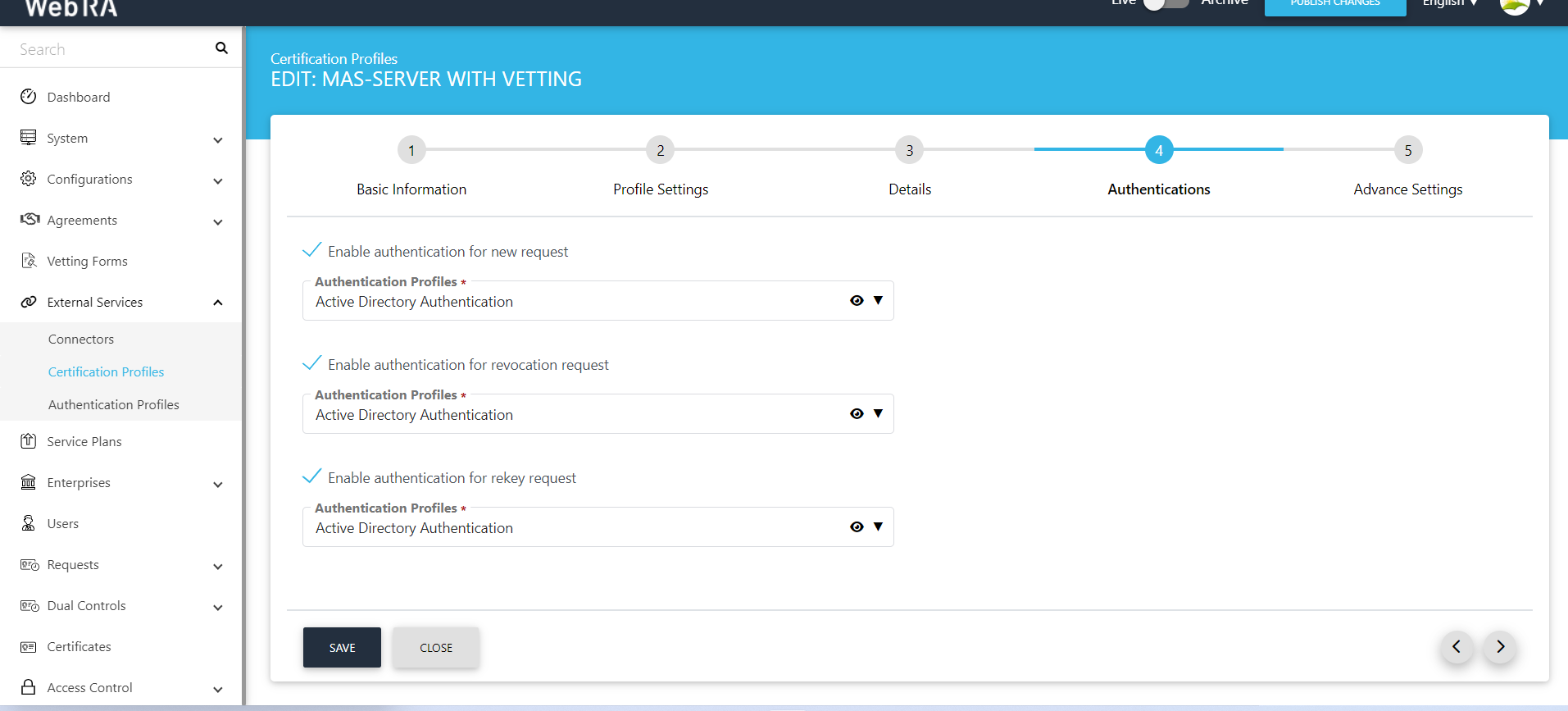This screenshot has height=711, width=1568.
Task: Uncheck Enable authentication for revocation request
Action: point(312,363)
